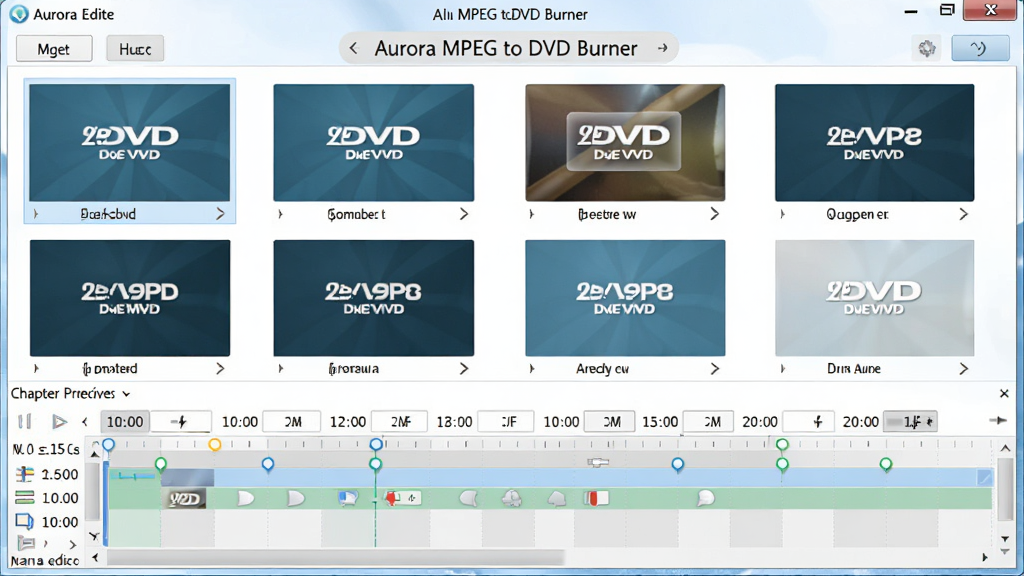
Task: Click the arrow at timeline toolbar right end
Action: (997, 421)
